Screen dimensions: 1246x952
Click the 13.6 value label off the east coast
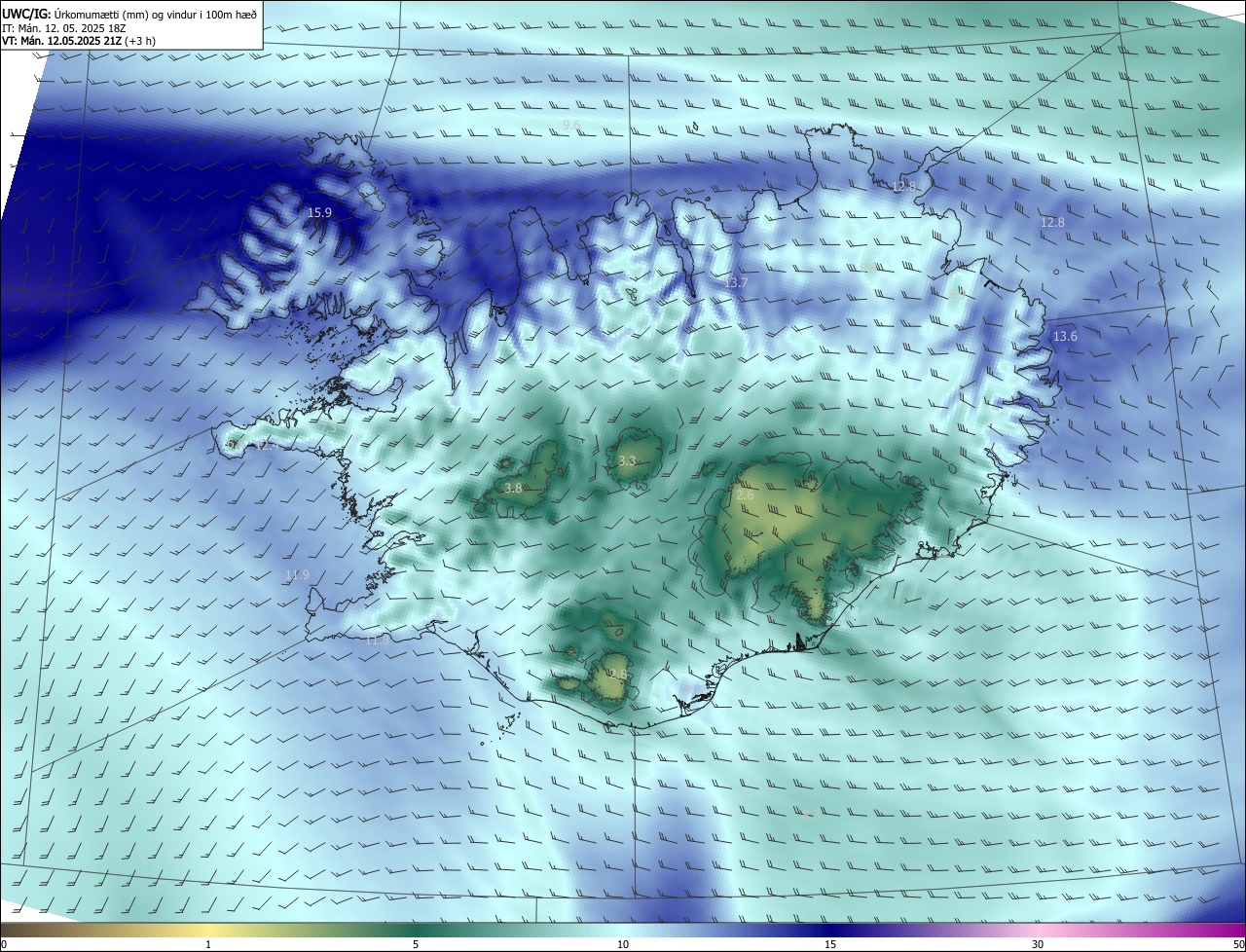tap(1065, 337)
